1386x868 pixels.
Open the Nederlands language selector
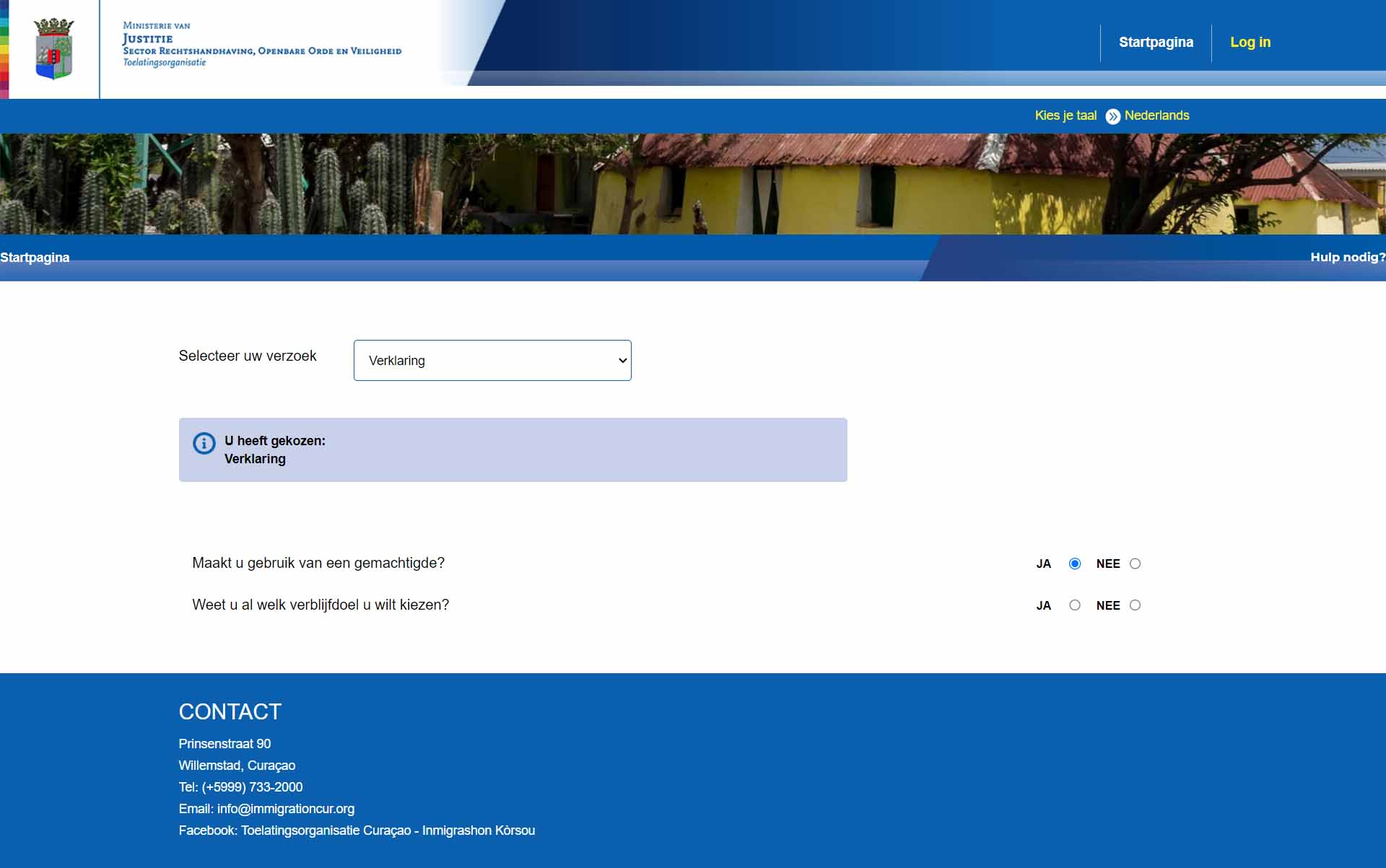(1156, 115)
